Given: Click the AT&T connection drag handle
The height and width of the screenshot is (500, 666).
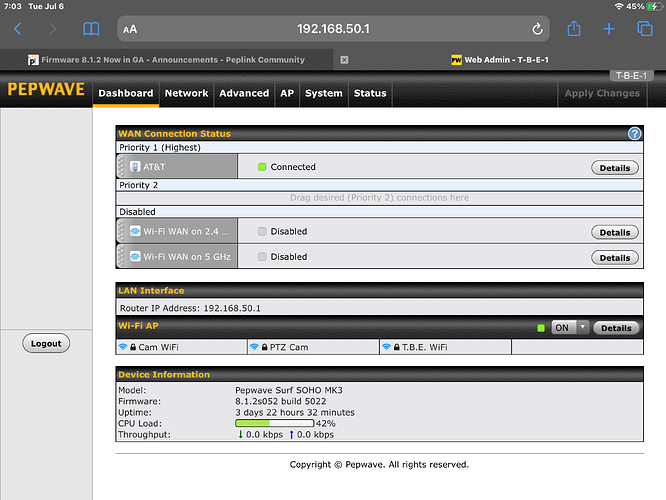Looking at the screenshot, I should click(123, 167).
